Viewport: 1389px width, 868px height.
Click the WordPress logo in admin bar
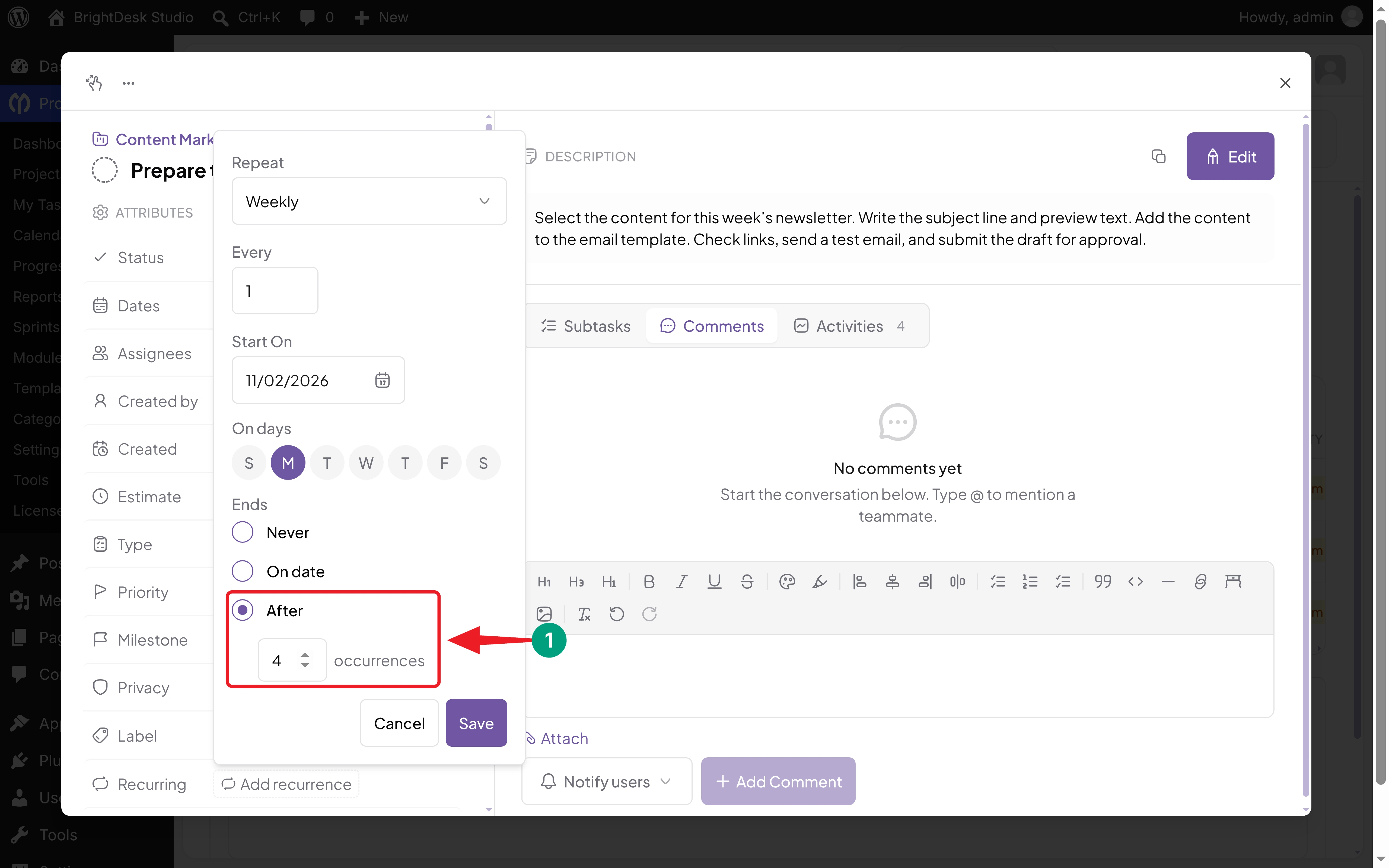pyautogui.click(x=18, y=17)
